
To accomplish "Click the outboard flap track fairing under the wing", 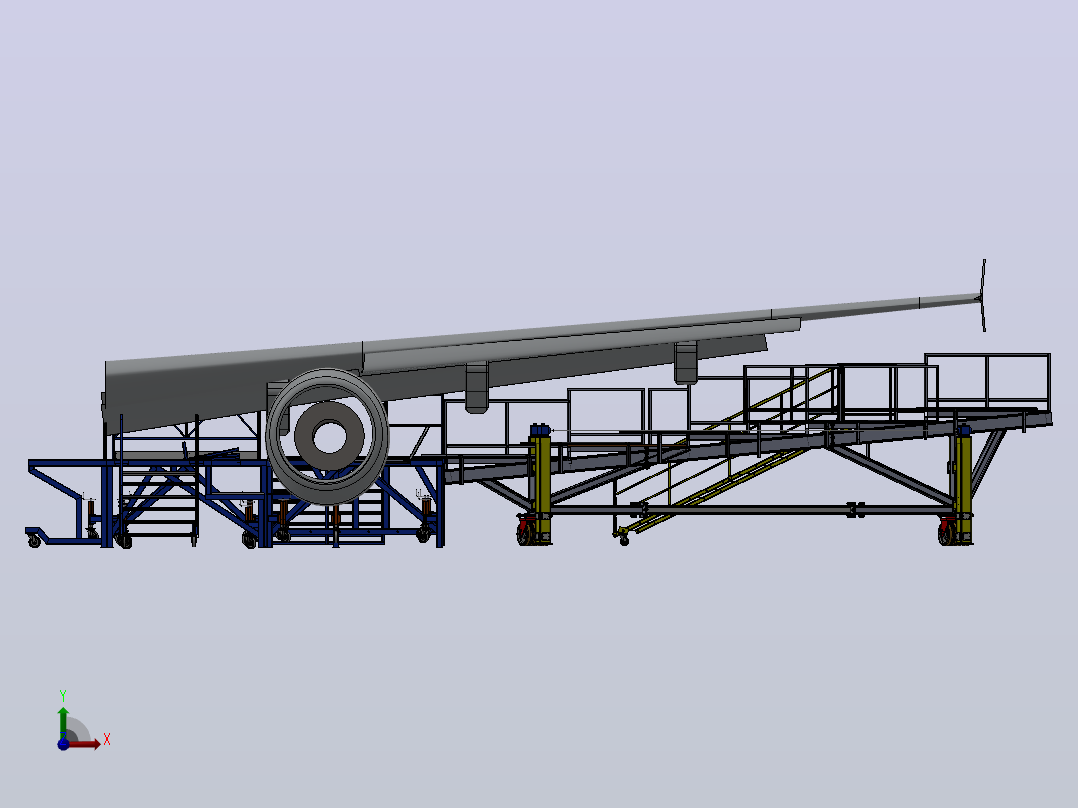I will (685, 362).
